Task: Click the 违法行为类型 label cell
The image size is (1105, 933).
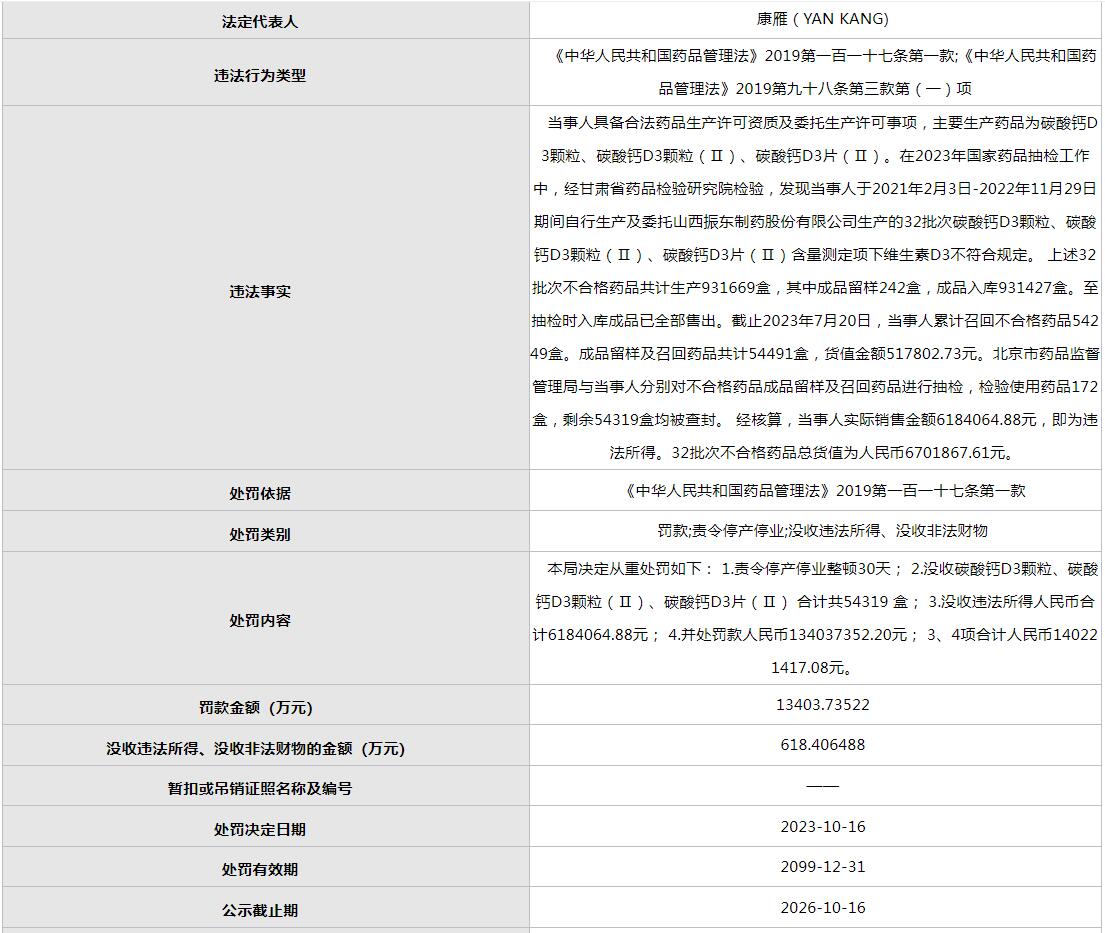Action: pos(266,73)
